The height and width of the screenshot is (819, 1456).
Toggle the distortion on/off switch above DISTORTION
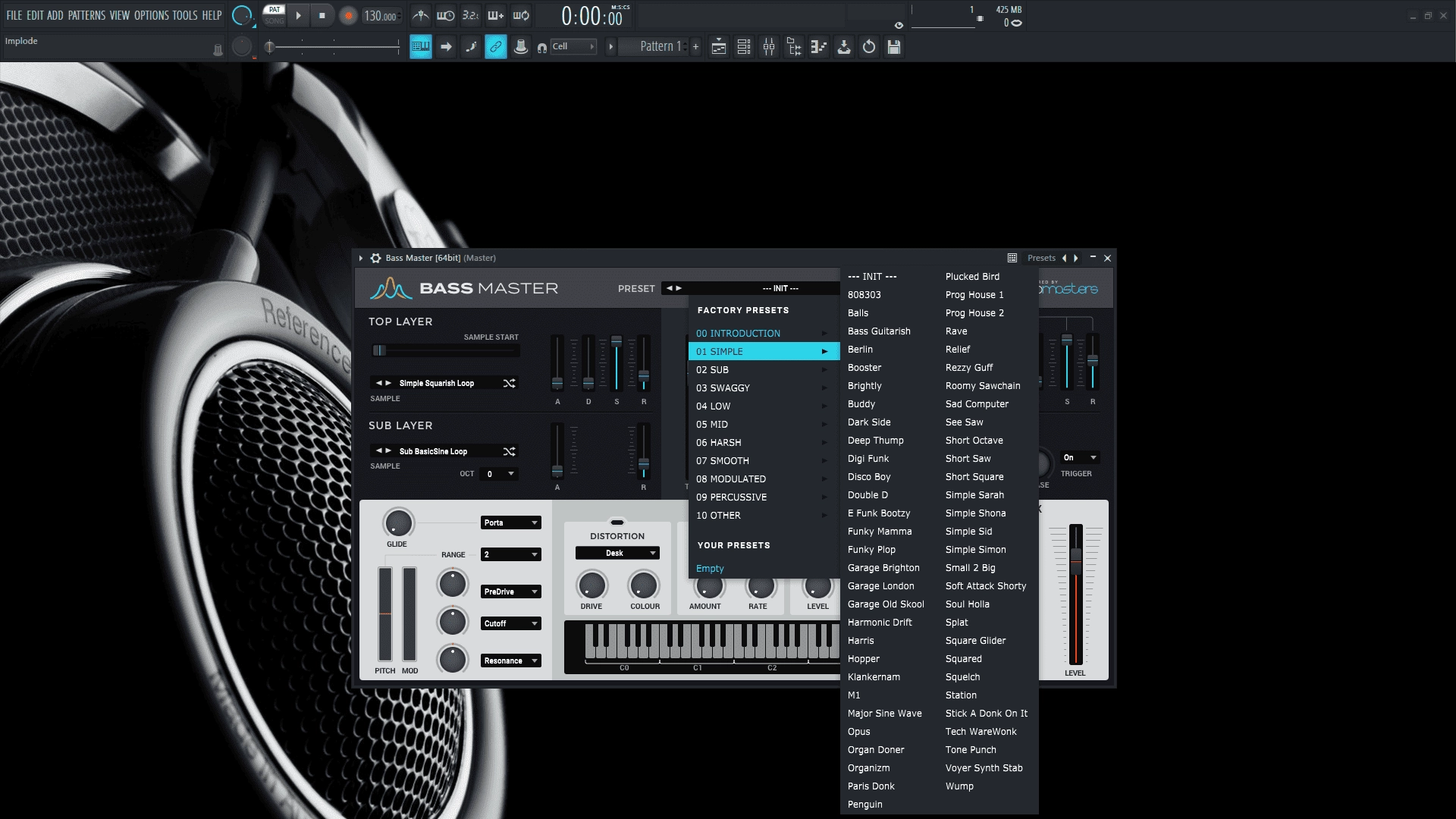point(617,522)
